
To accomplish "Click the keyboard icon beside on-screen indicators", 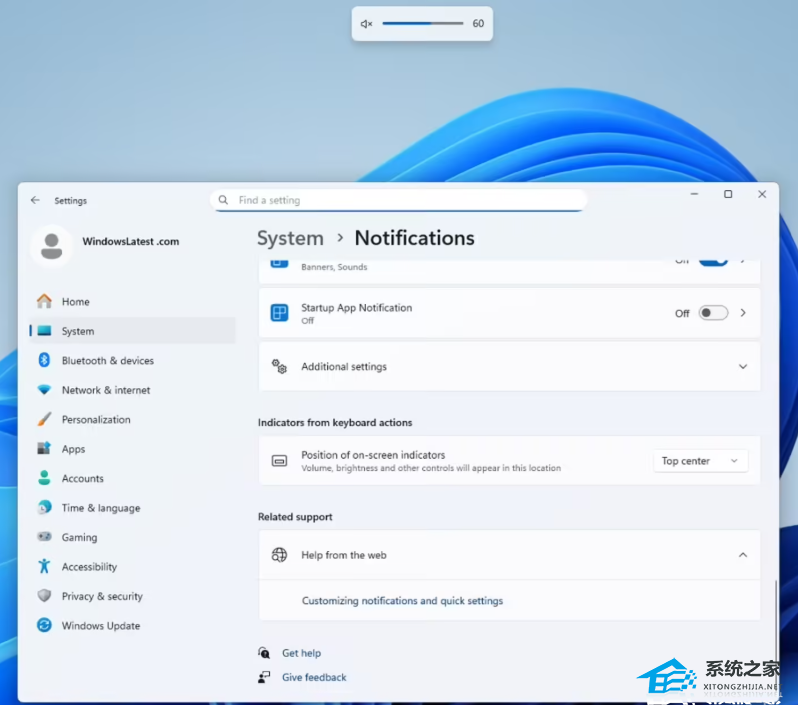I will pos(280,461).
